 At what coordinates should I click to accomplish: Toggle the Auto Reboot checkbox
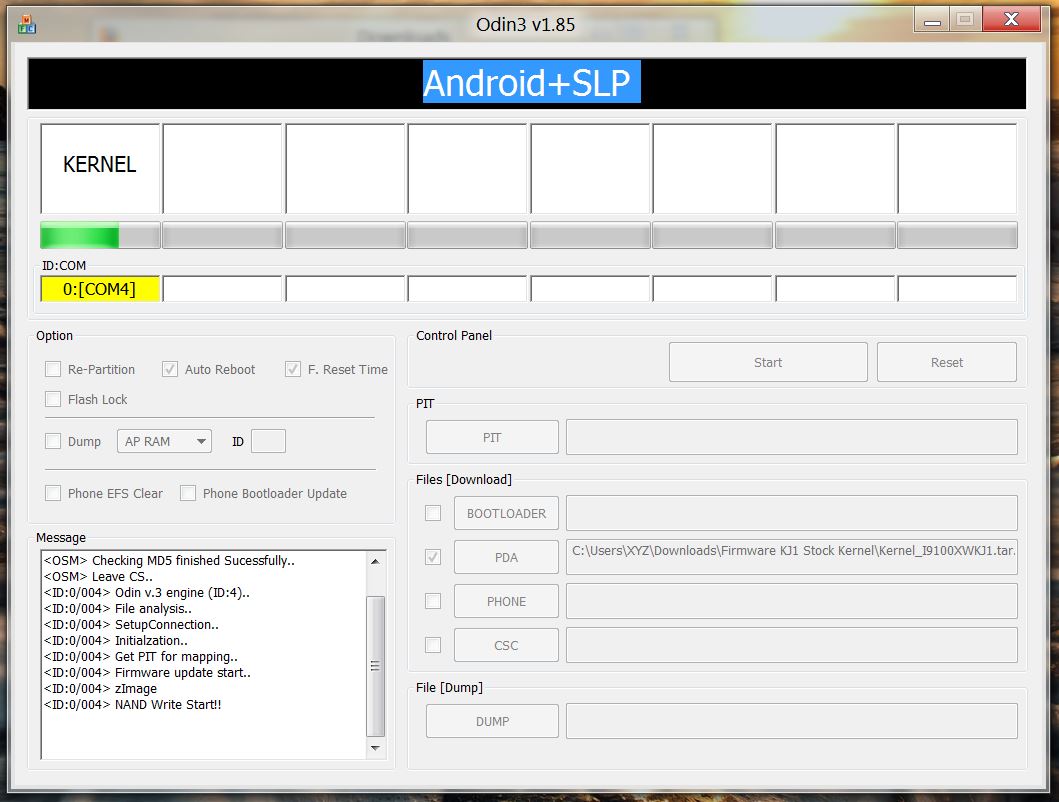[170, 369]
